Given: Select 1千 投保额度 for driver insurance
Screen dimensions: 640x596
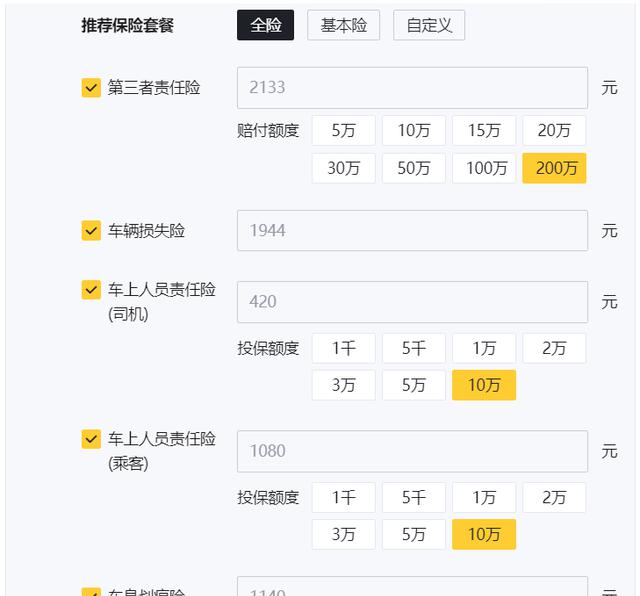Looking at the screenshot, I should click(343, 348).
